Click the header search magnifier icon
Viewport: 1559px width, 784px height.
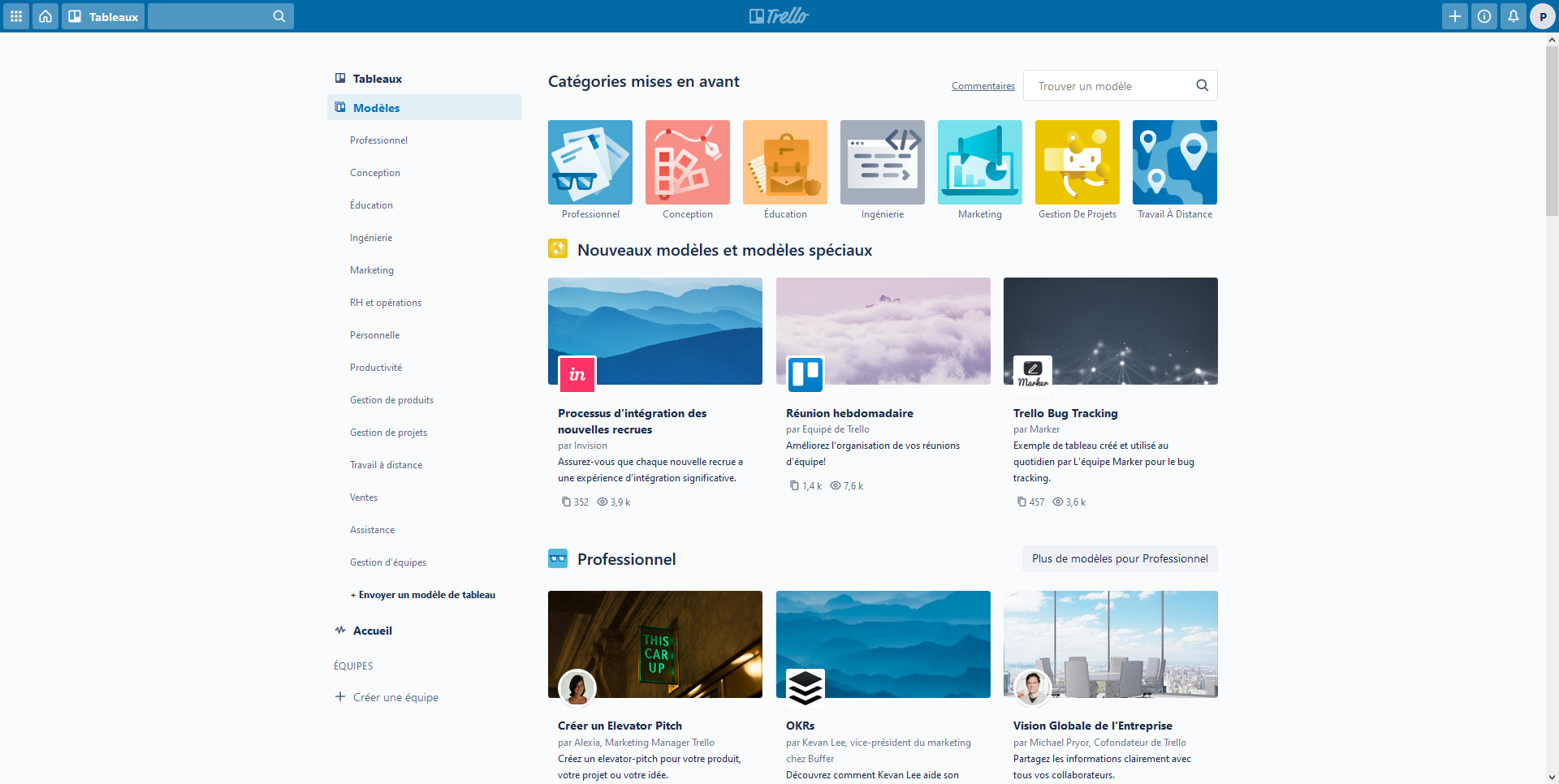click(x=279, y=16)
